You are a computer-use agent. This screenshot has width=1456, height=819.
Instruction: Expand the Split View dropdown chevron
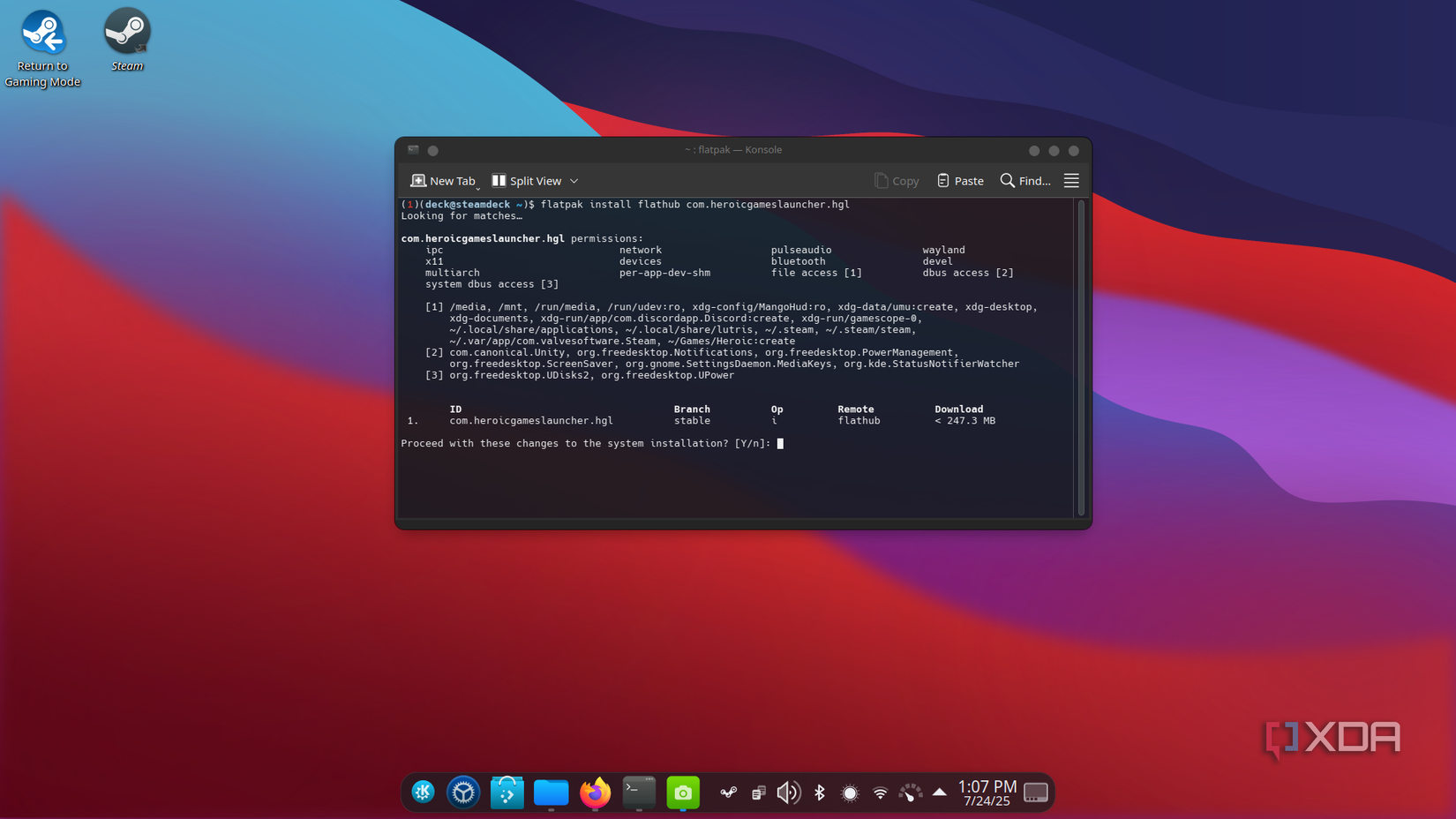574,181
